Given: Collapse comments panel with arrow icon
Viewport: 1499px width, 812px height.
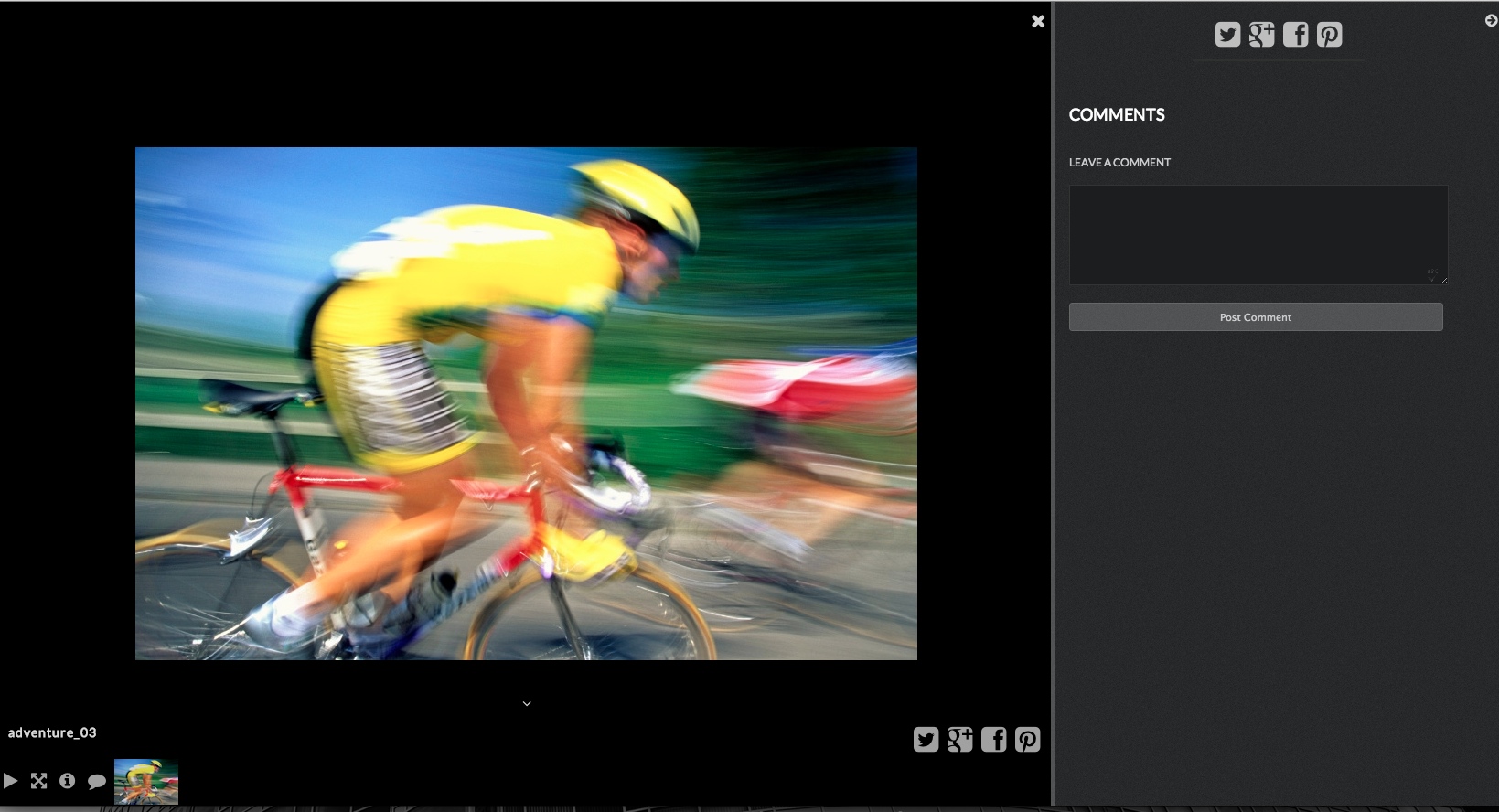Looking at the screenshot, I should (1491, 20).
